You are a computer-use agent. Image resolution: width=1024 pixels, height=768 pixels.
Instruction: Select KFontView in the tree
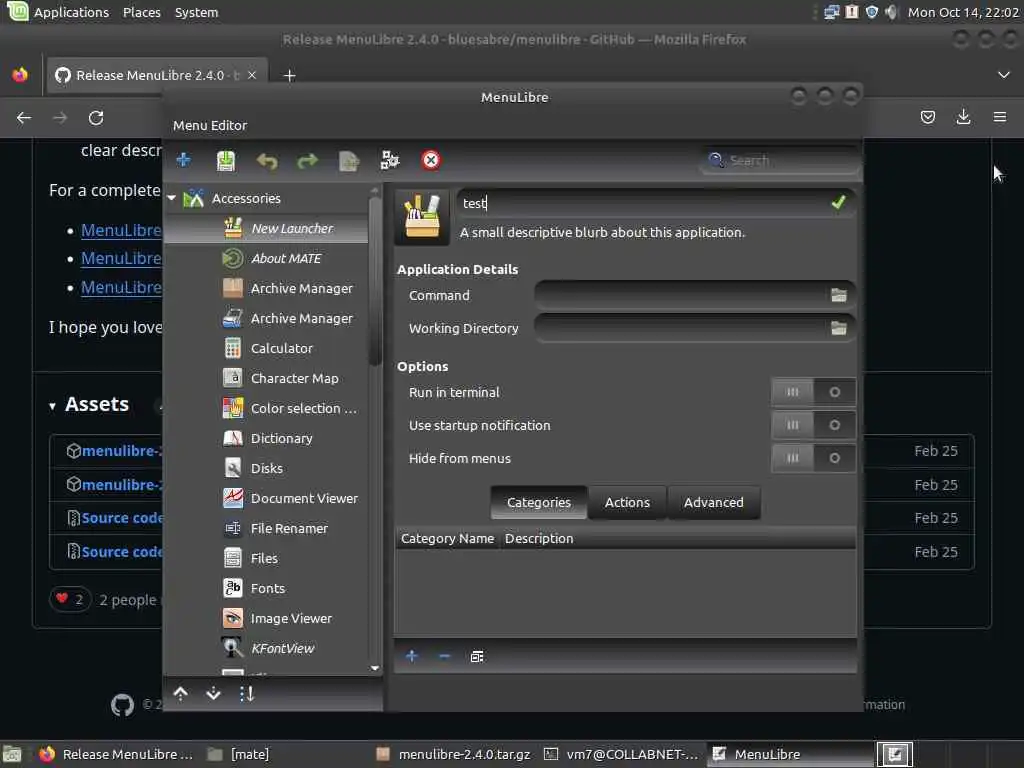coord(283,648)
